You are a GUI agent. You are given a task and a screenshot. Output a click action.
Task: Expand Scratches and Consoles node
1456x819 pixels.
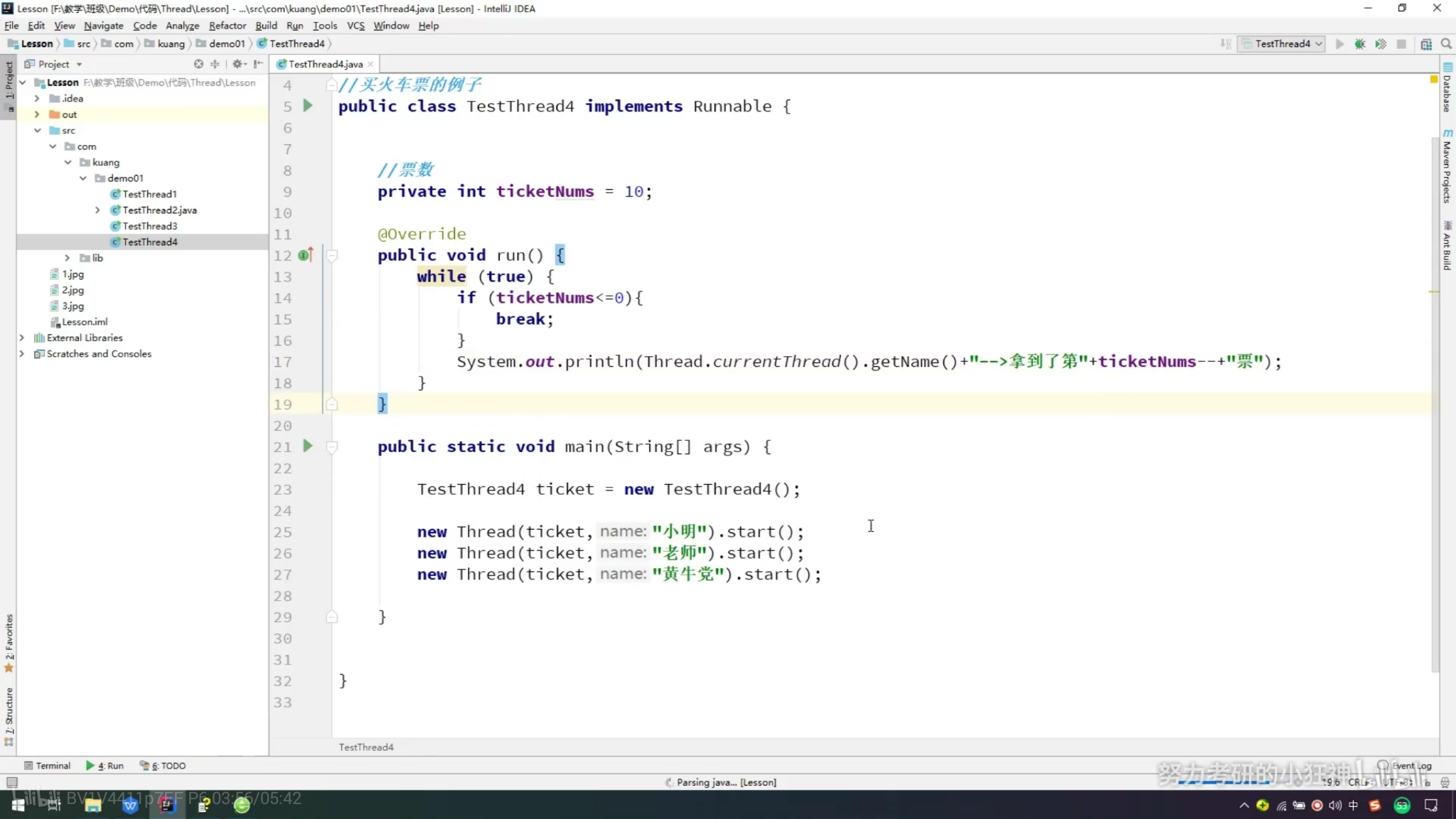click(x=22, y=354)
